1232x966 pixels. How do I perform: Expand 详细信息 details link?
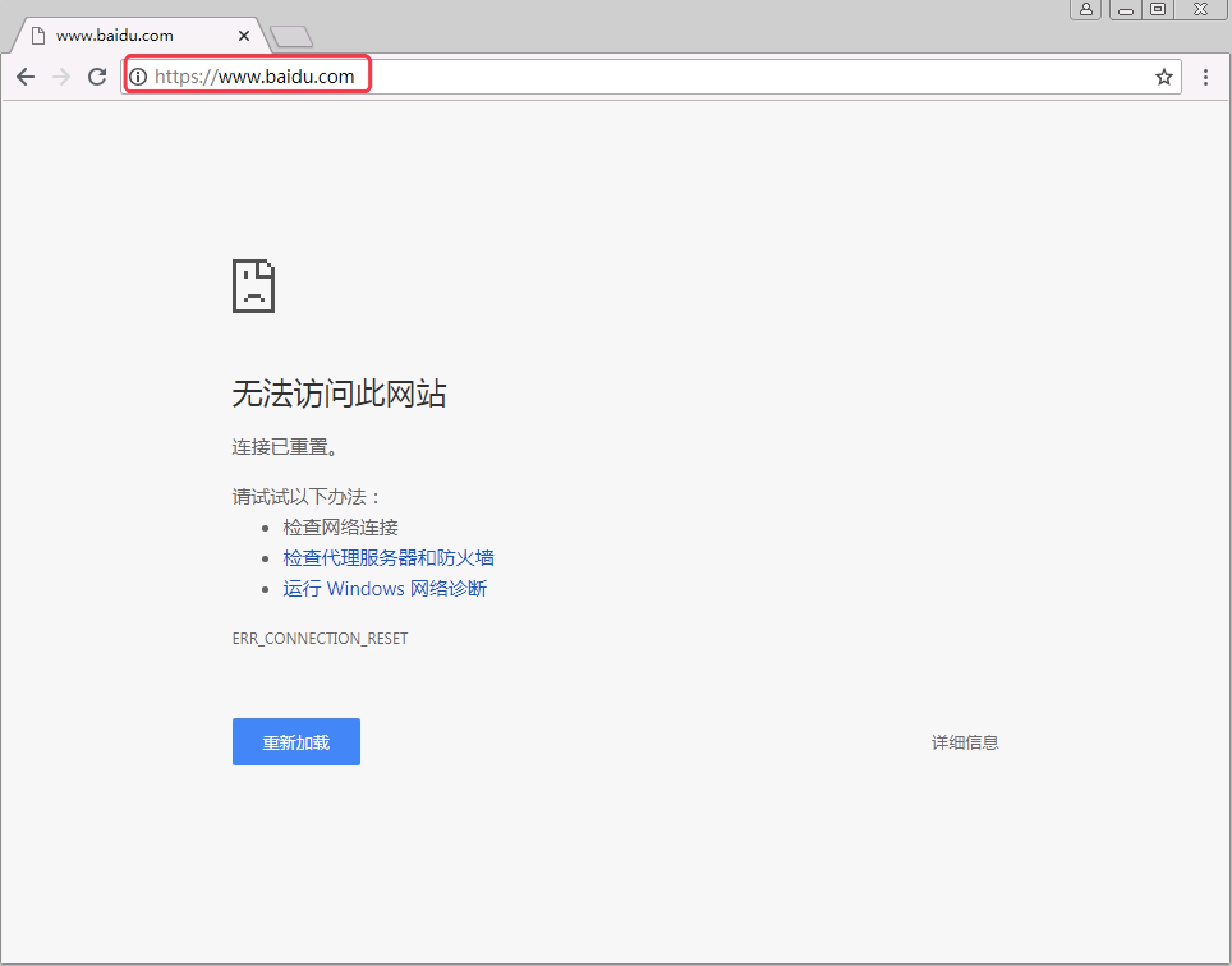pyautogui.click(x=964, y=742)
